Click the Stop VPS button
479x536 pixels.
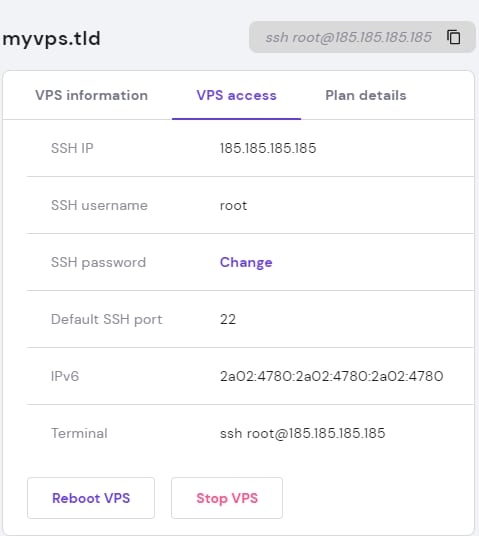pyautogui.click(x=227, y=498)
